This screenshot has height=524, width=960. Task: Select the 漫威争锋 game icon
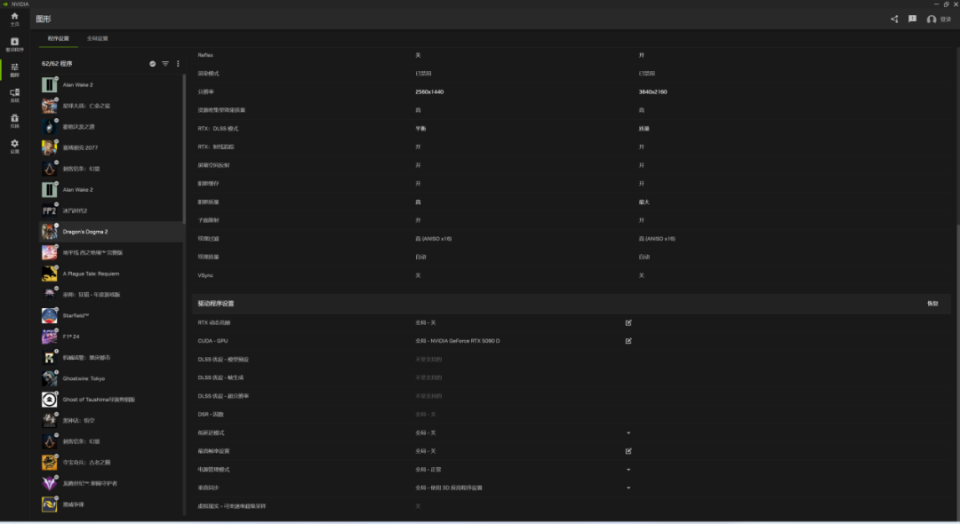coord(49,504)
